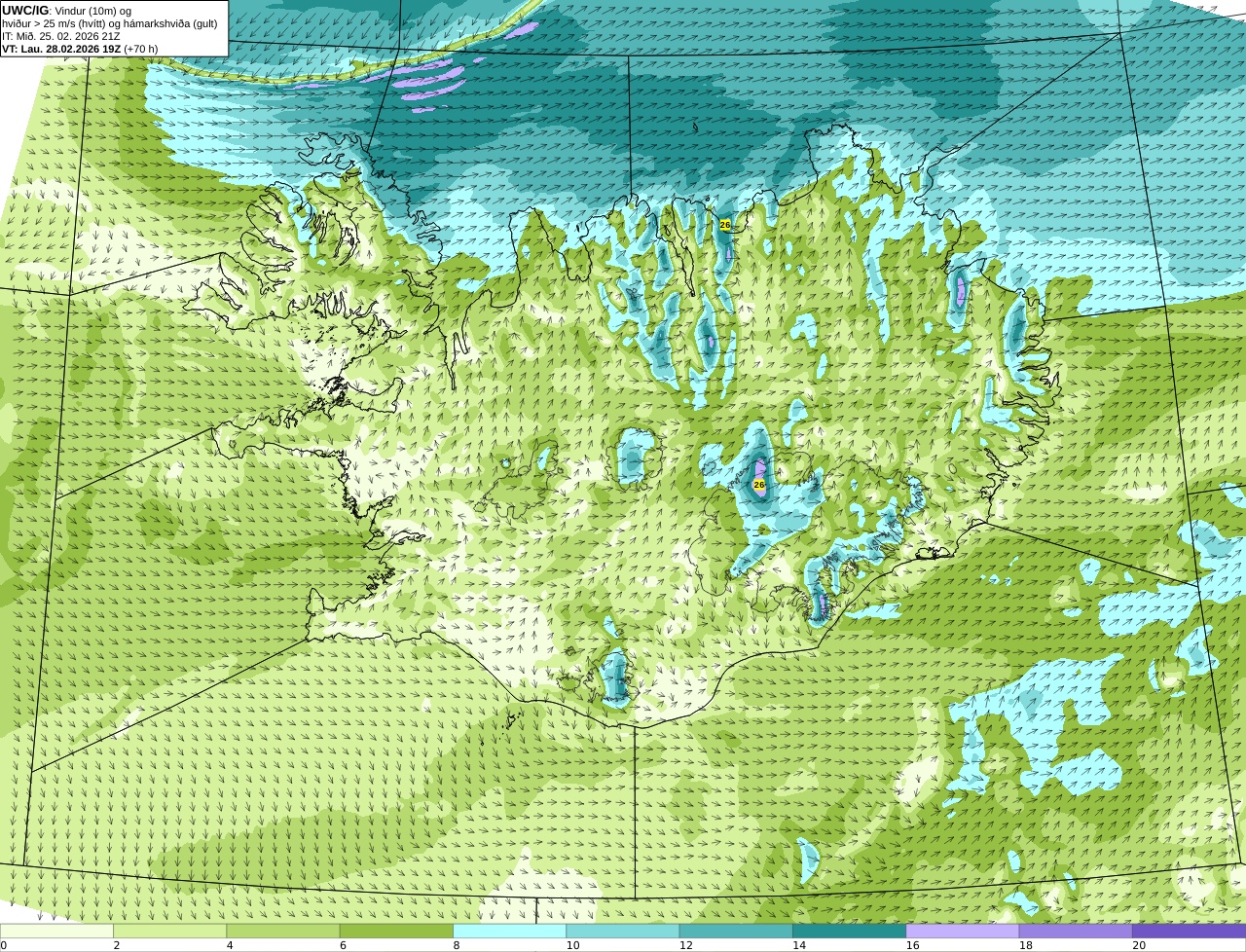Screen dimensions: 1246x952
Task: Click the legend tick label '8'
Action: 457,945
